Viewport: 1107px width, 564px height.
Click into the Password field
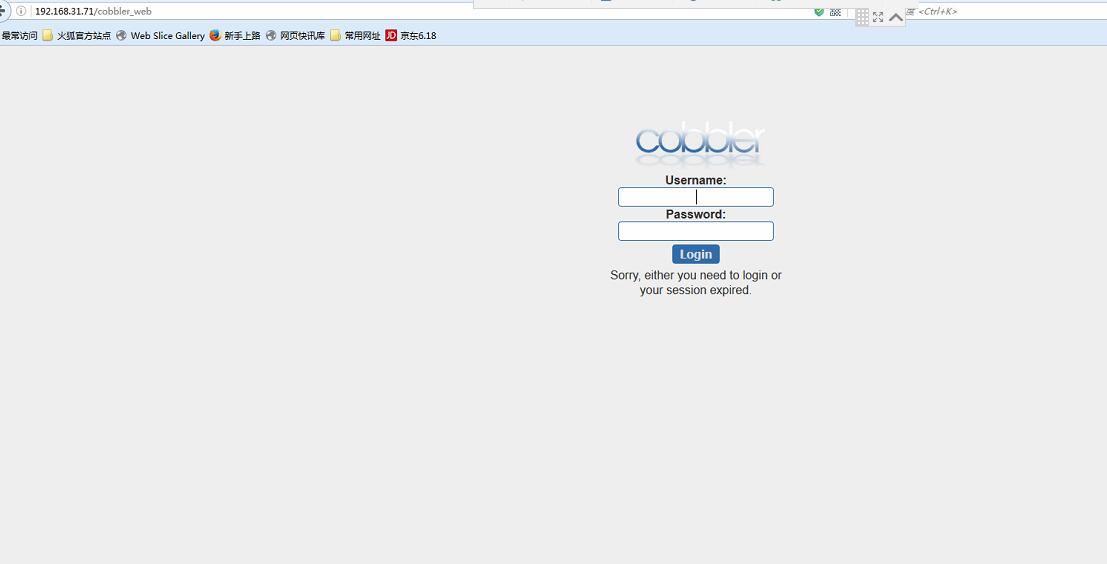point(695,231)
